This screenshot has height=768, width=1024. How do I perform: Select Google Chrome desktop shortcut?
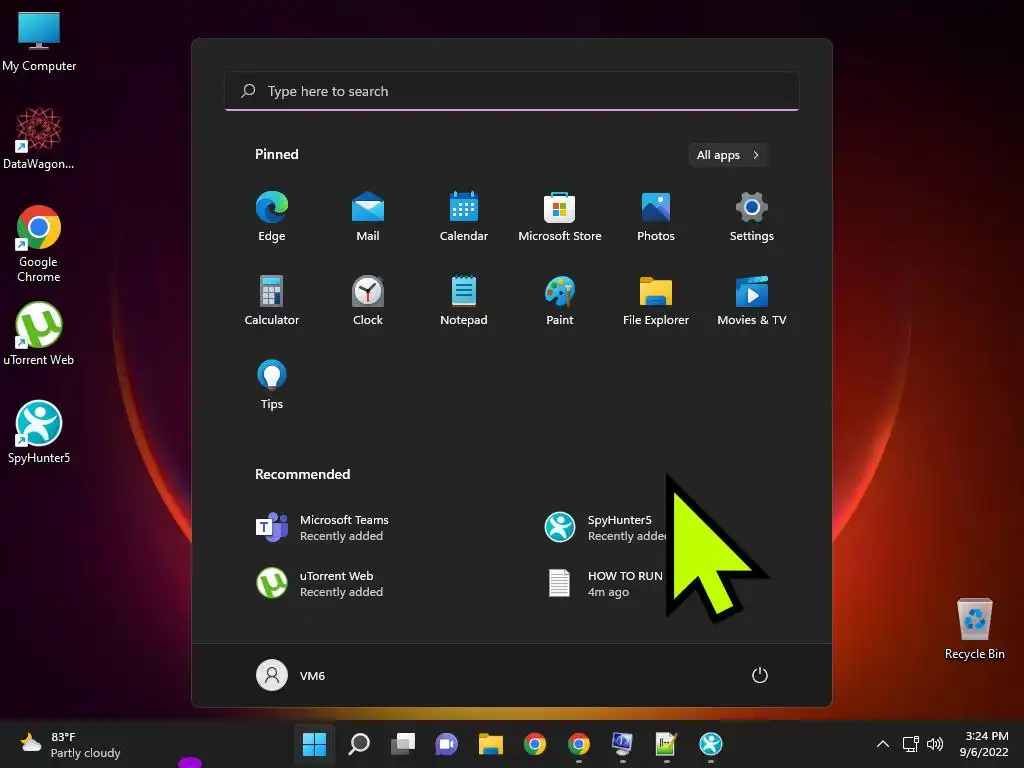pos(39,244)
